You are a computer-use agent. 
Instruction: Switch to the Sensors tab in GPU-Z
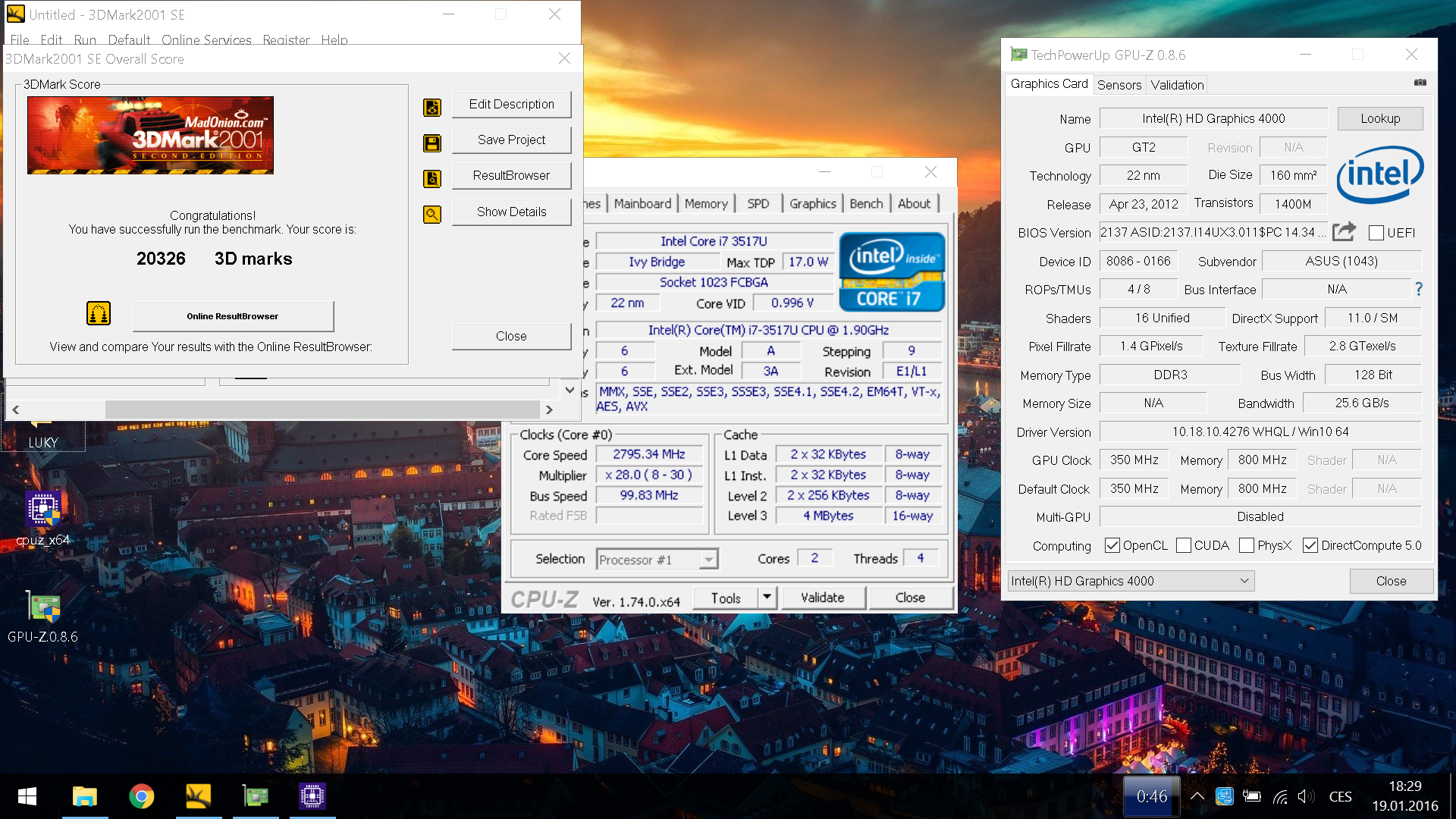tap(1119, 84)
